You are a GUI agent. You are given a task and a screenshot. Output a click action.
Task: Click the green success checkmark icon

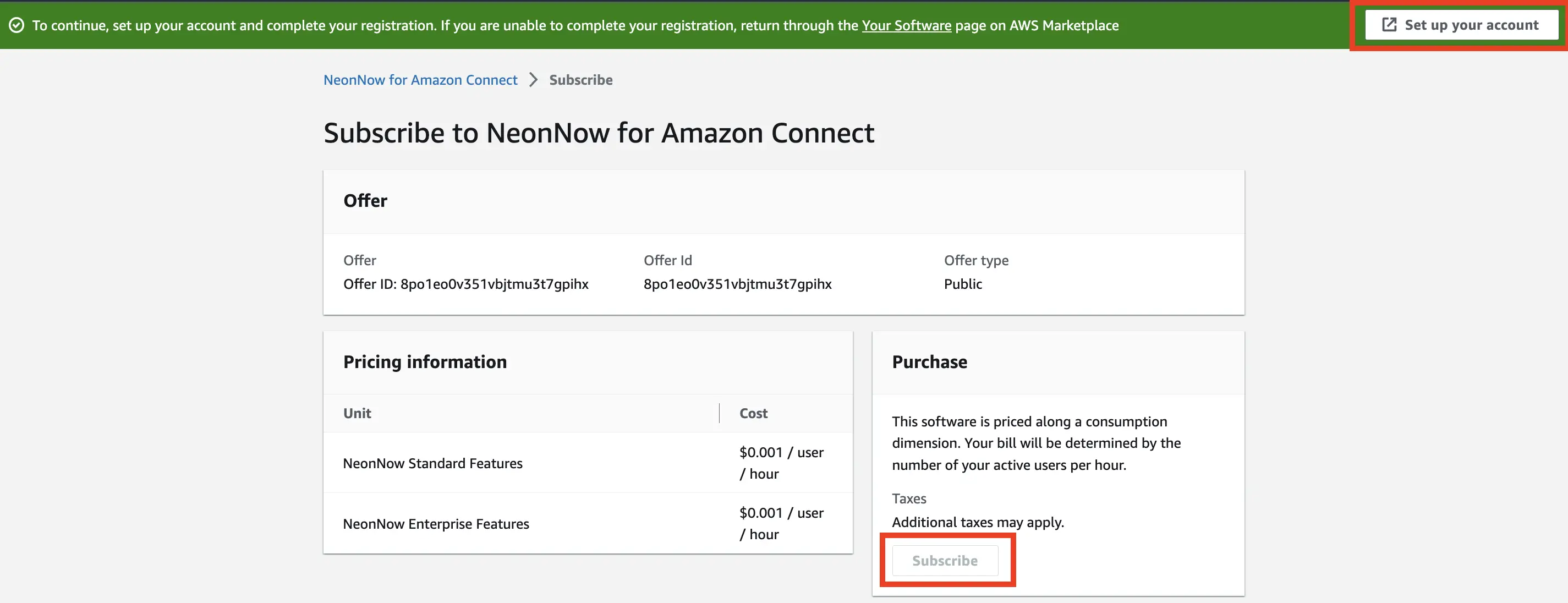tap(17, 25)
